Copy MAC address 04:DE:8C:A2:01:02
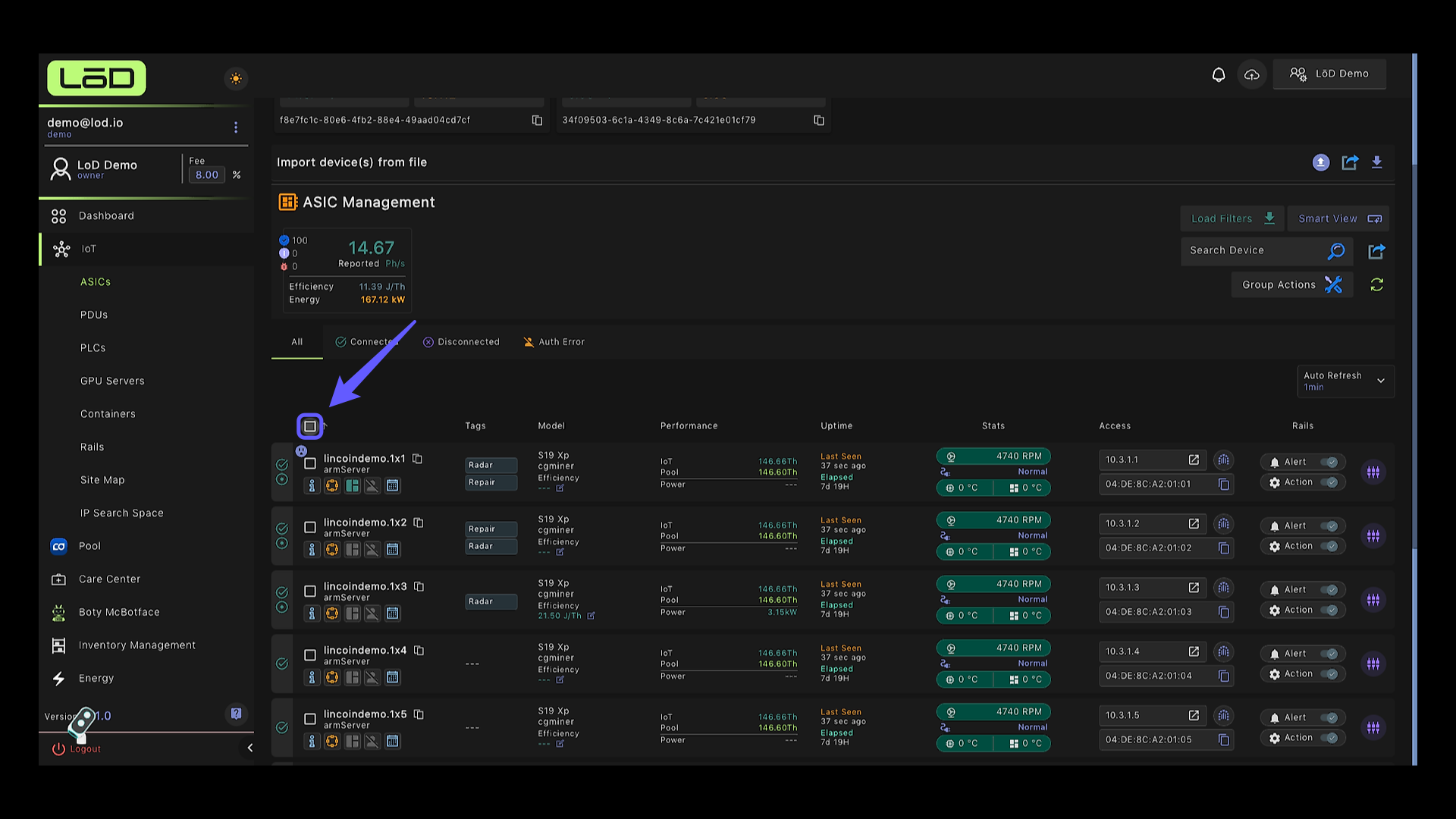 pos(1223,548)
